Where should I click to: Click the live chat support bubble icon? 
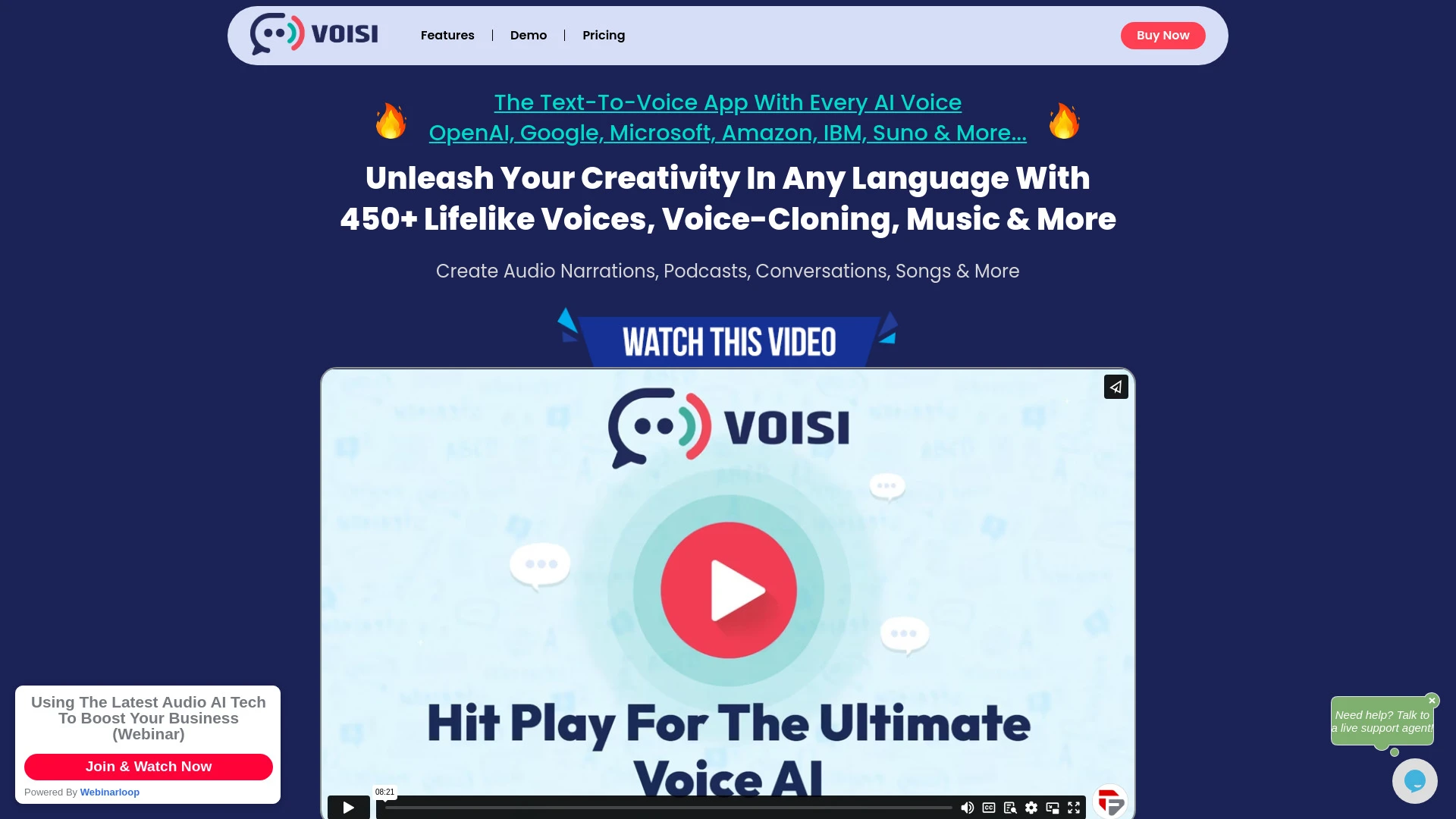[1414, 780]
